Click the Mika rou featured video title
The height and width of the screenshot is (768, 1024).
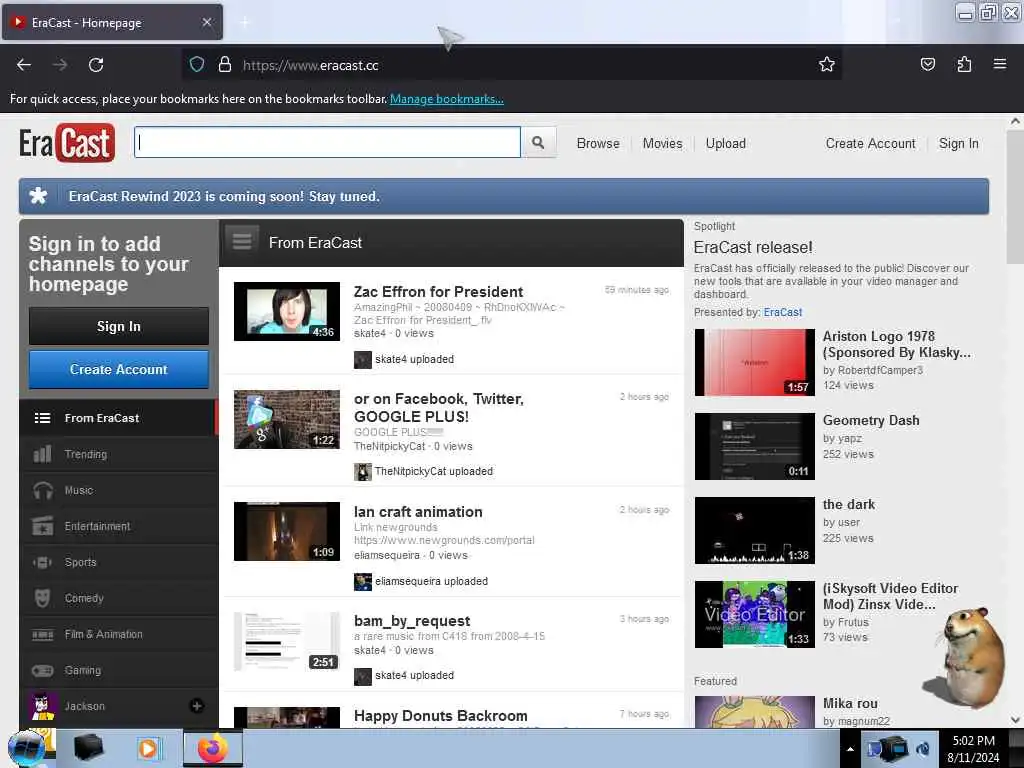850,703
